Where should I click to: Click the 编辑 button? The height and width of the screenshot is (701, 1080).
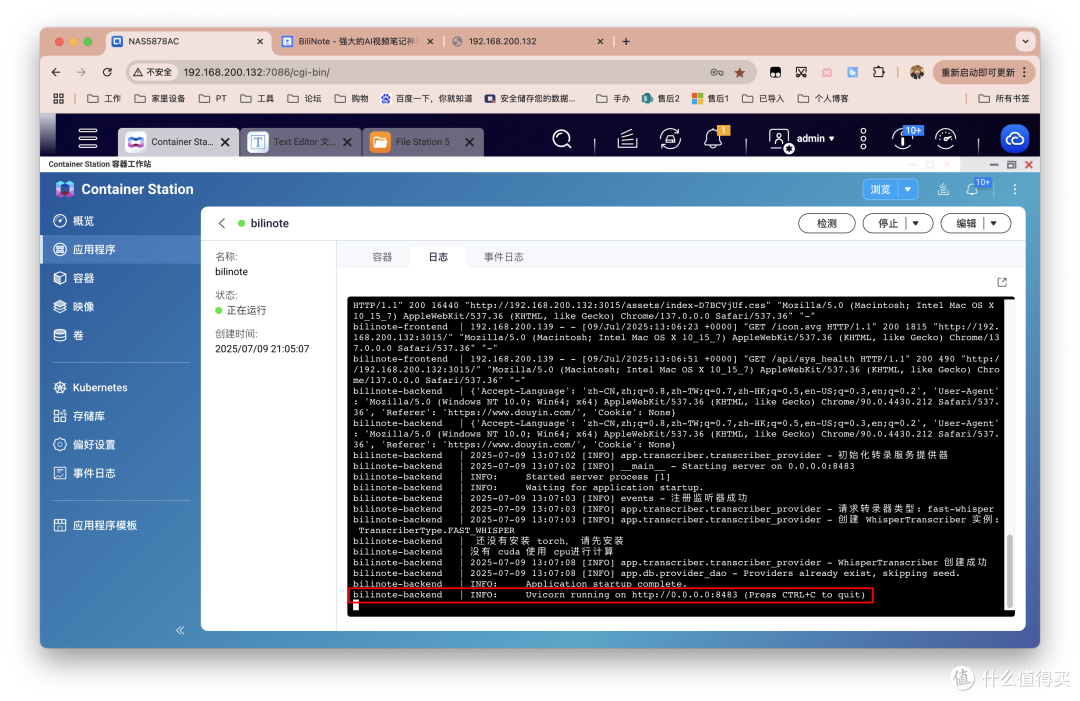pos(966,223)
